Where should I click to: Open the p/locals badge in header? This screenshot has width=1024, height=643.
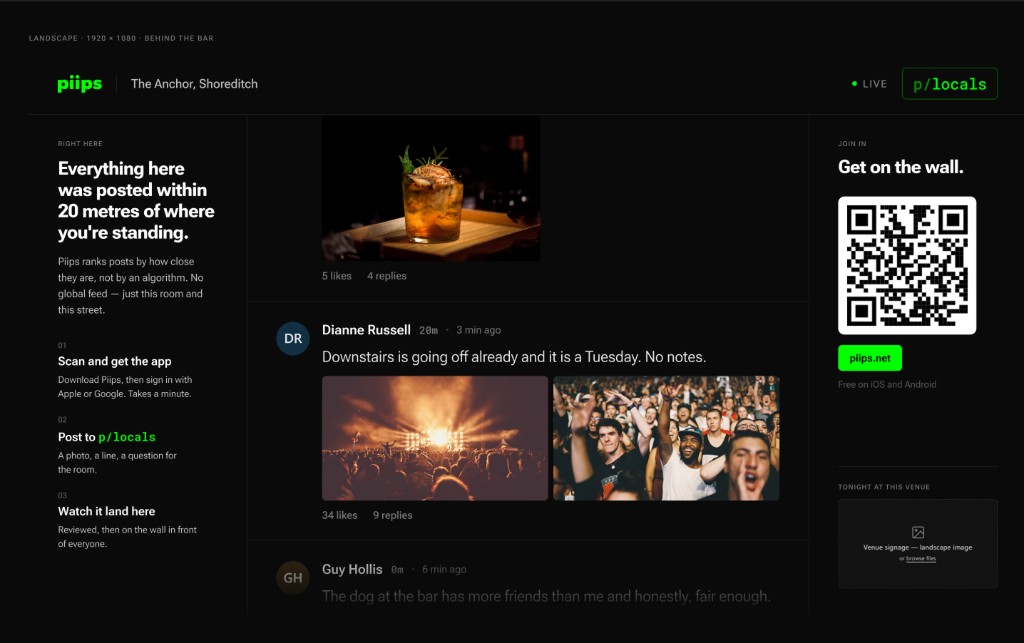[950, 84]
